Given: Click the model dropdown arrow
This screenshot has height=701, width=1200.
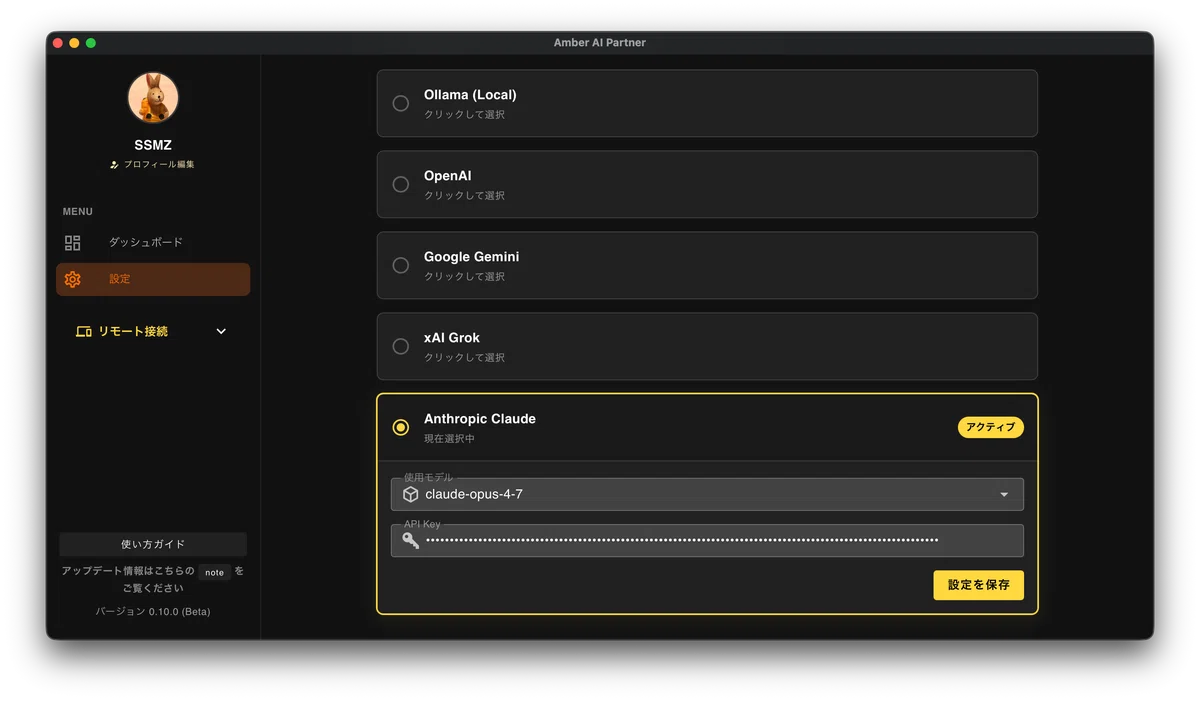Looking at the screenshot, I should pos(1004,495).
